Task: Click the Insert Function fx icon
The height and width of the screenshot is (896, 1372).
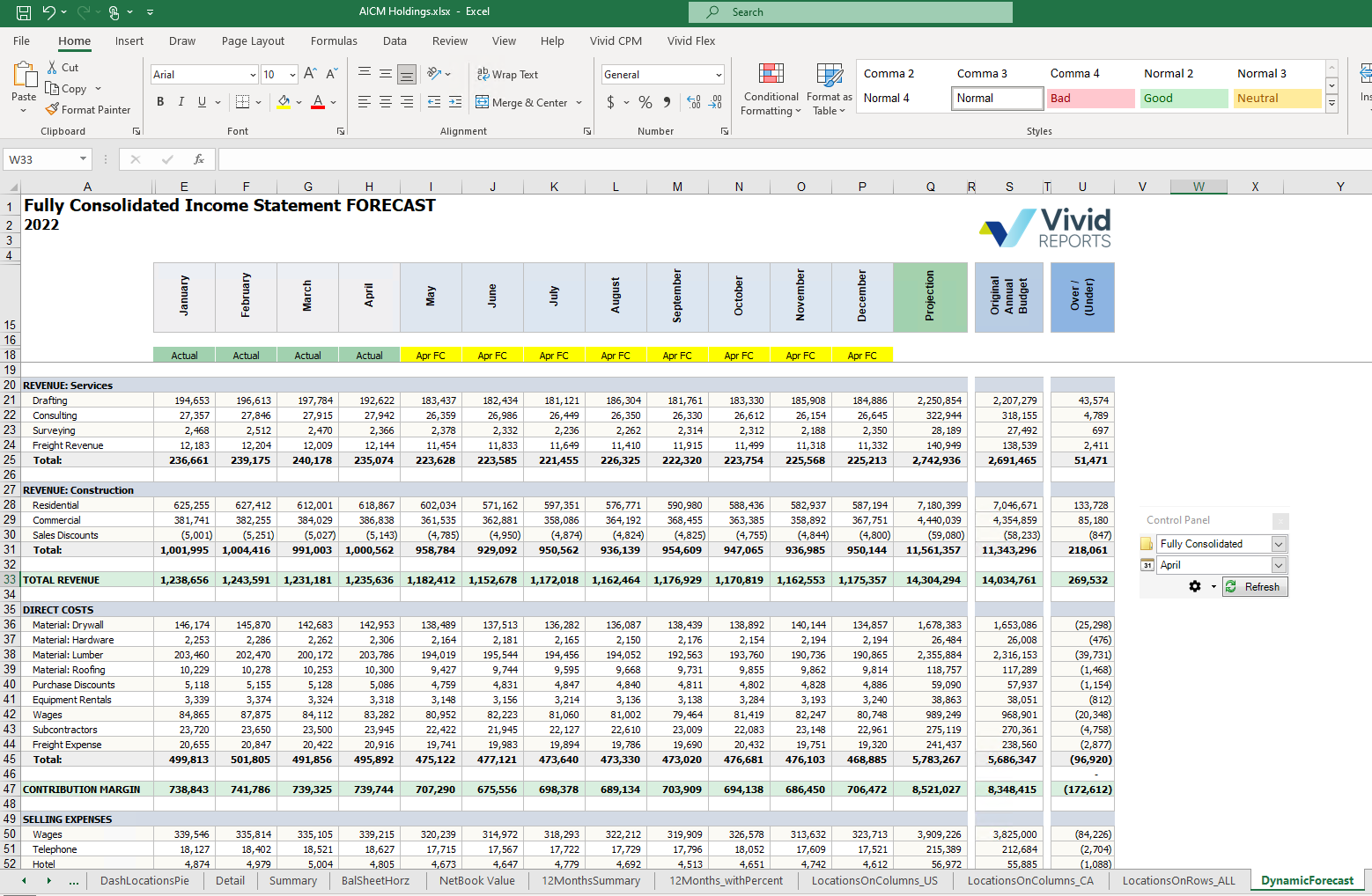Action: click(199, 159)
